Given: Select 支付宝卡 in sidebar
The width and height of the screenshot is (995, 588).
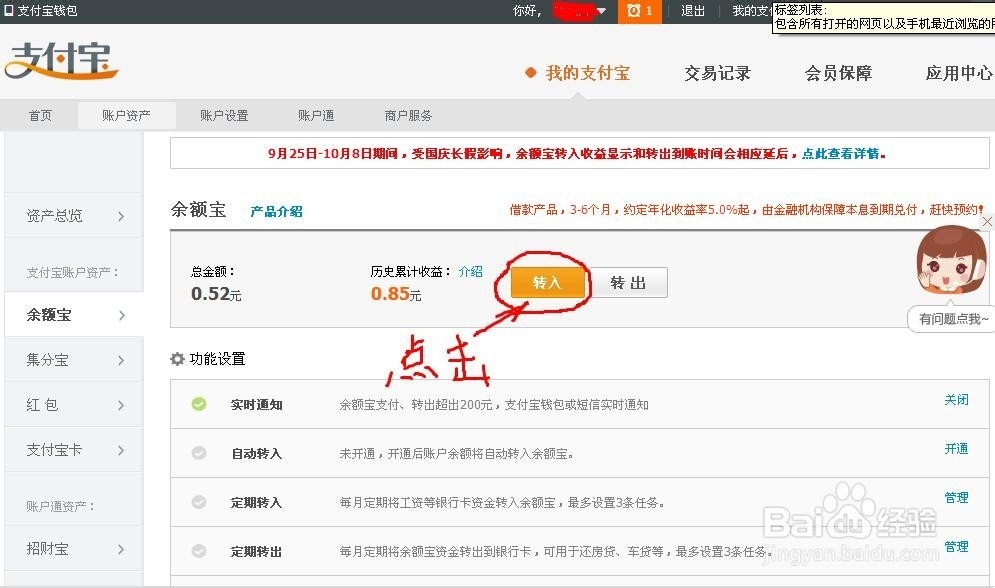Looking at the screenshot, I should [55, 450].
